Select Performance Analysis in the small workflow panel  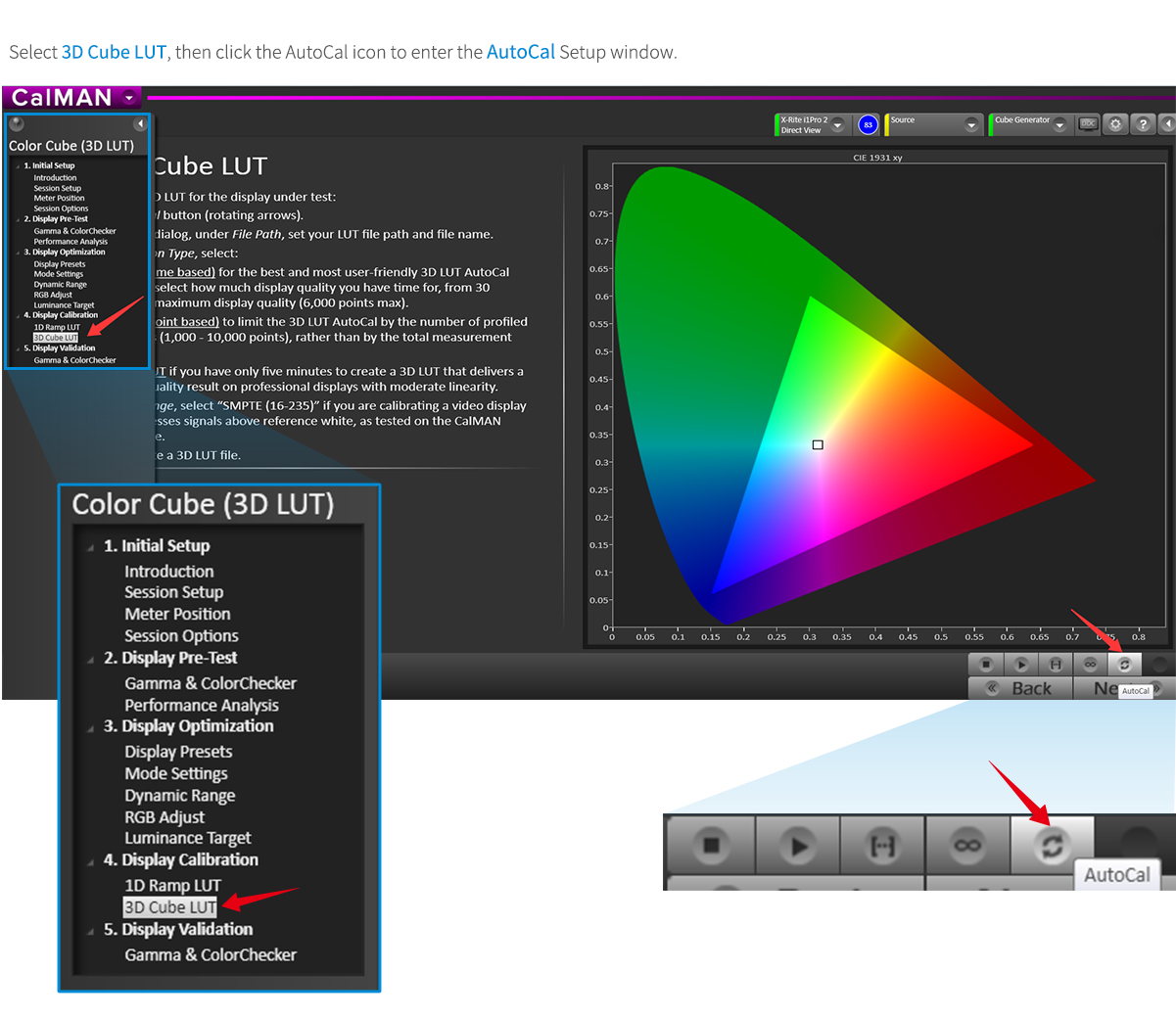pos(71,241)
